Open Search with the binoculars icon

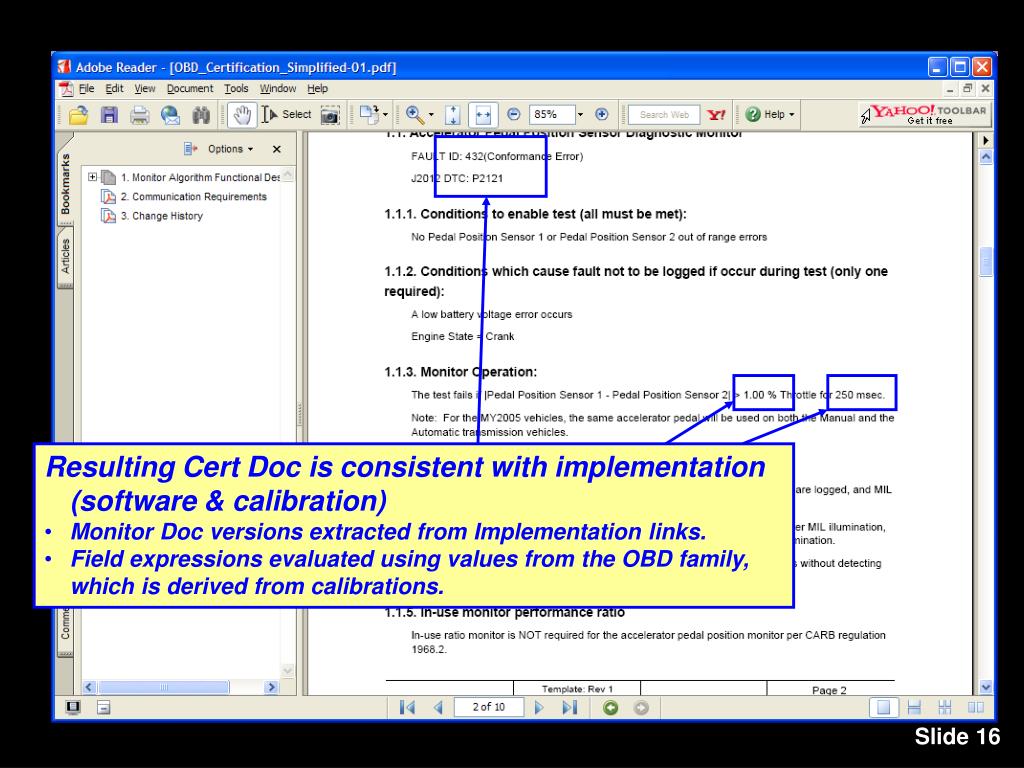201,115
